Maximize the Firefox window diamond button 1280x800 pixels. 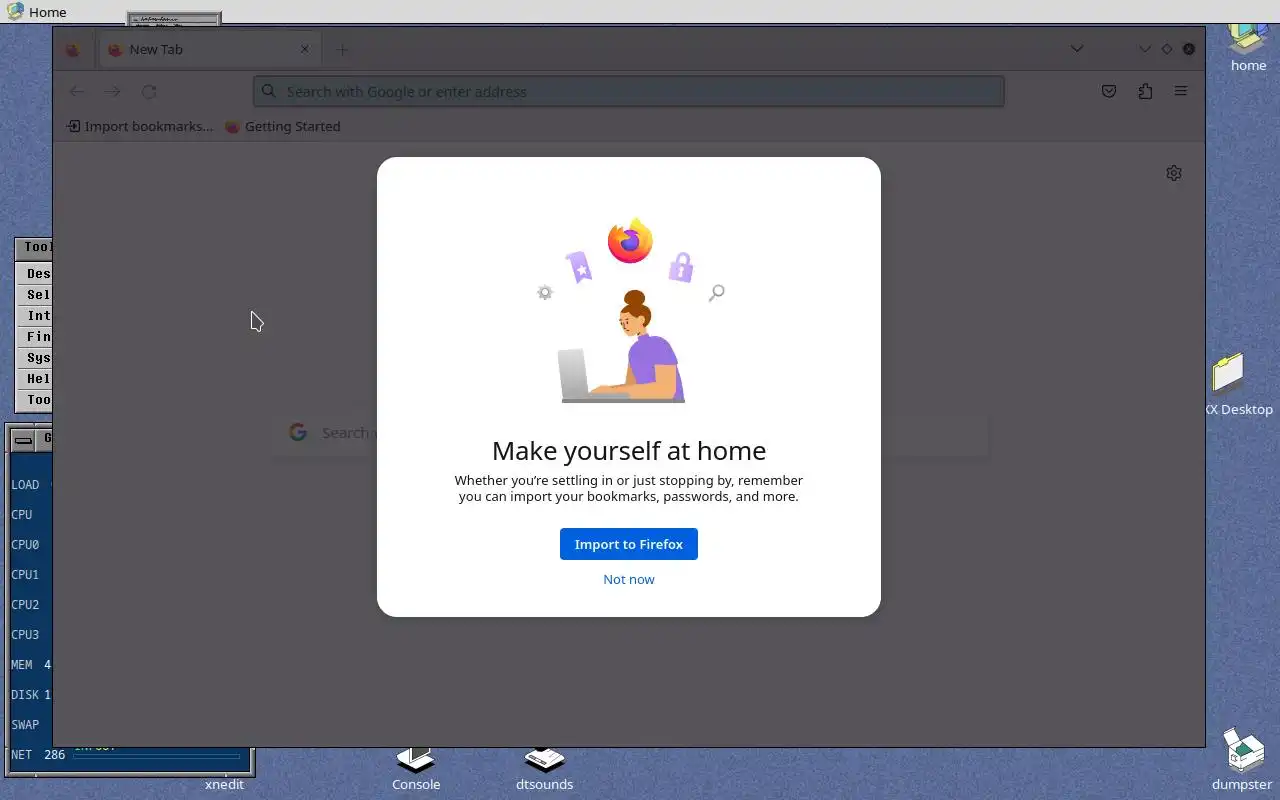(x=1167, y=49)
